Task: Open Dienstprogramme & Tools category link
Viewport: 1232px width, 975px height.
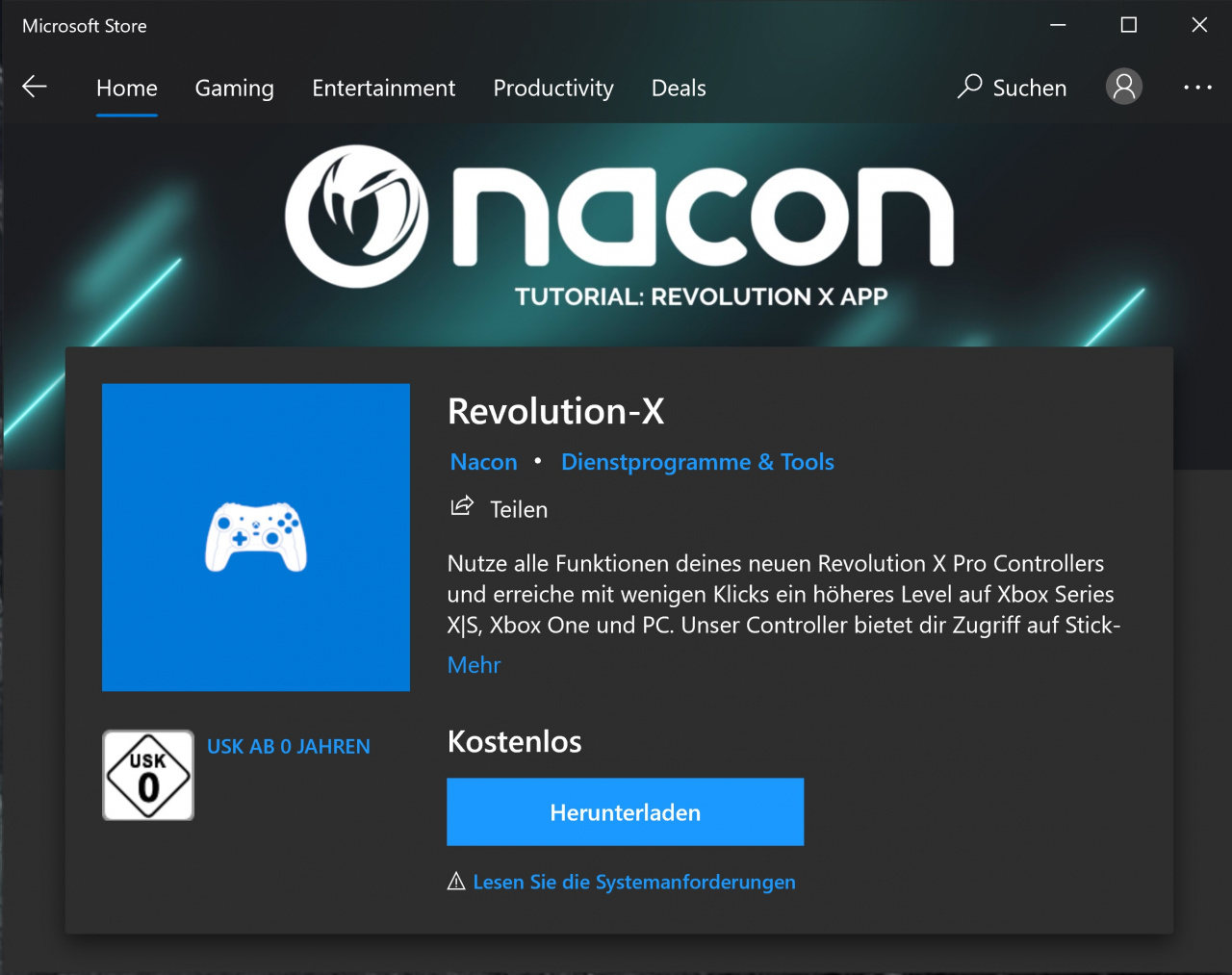Action: (698, 462)
